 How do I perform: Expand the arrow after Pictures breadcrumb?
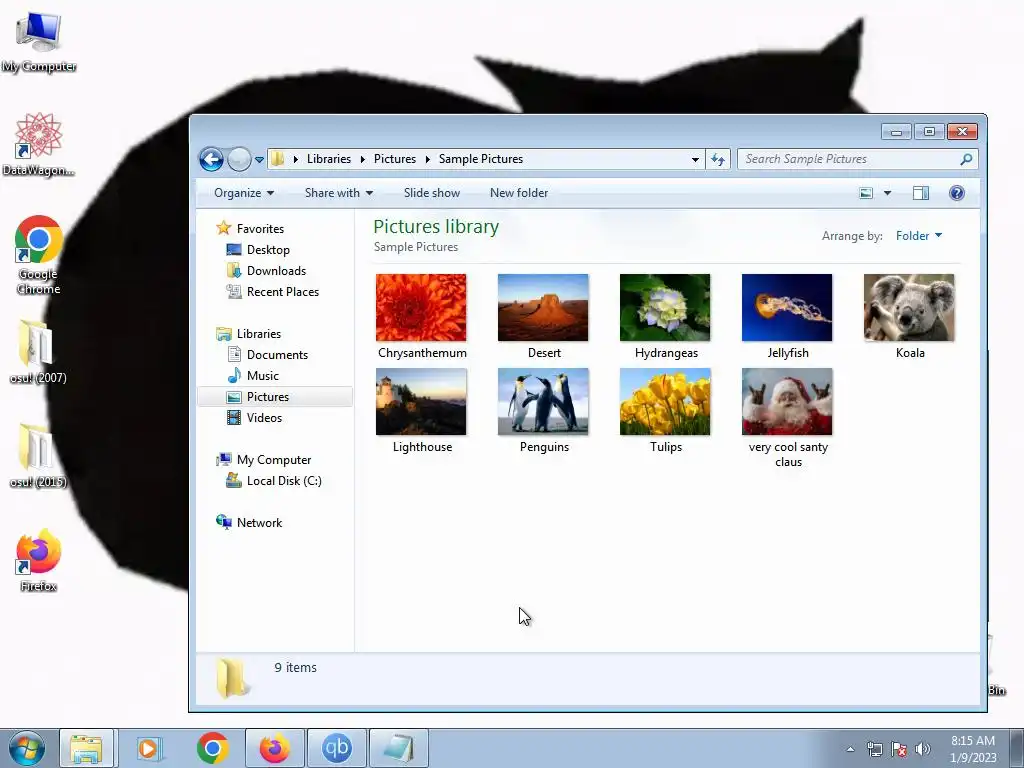[428, 159]
